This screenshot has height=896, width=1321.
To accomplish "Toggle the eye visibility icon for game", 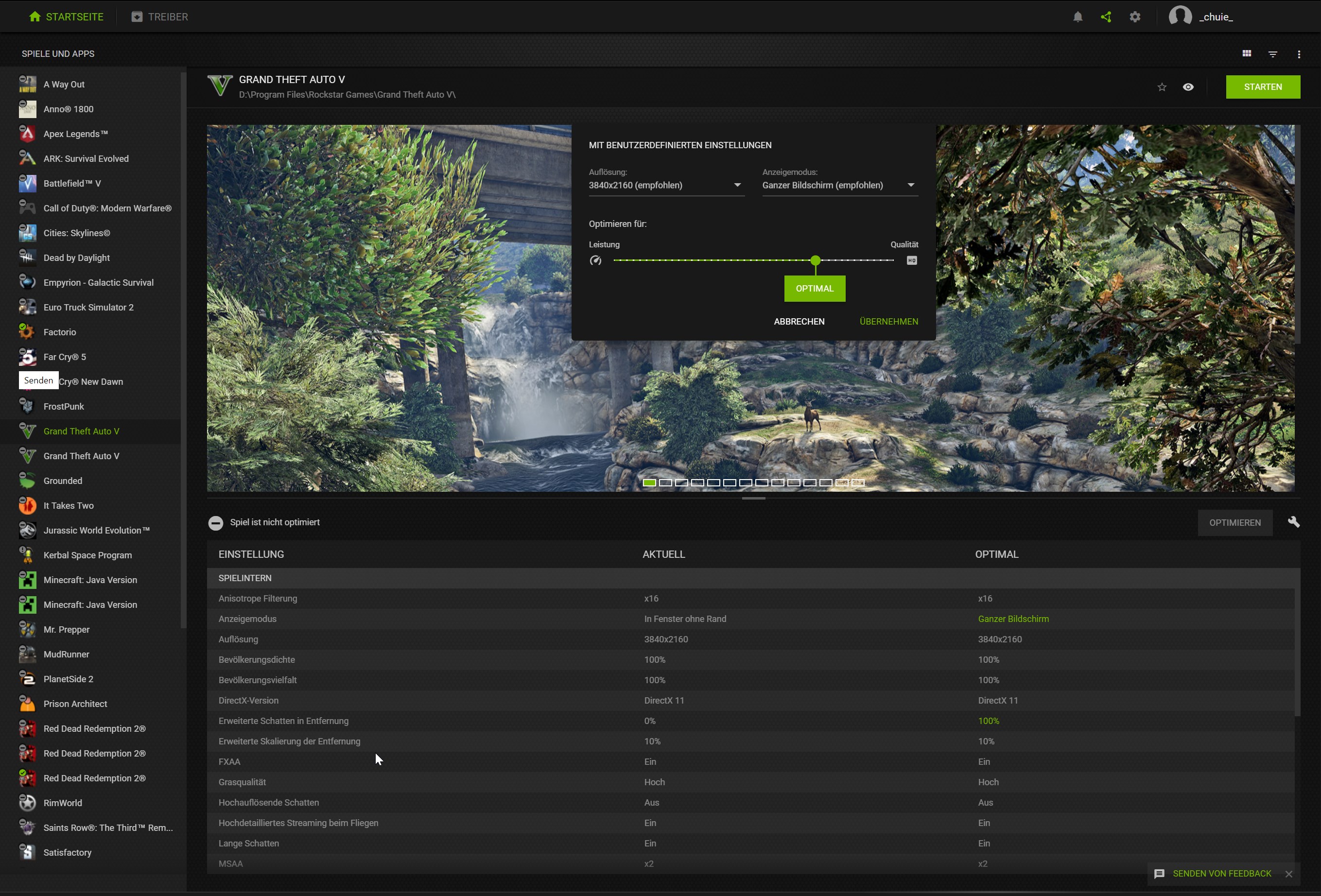I will pyautogui.click(x=1188, y=87).
